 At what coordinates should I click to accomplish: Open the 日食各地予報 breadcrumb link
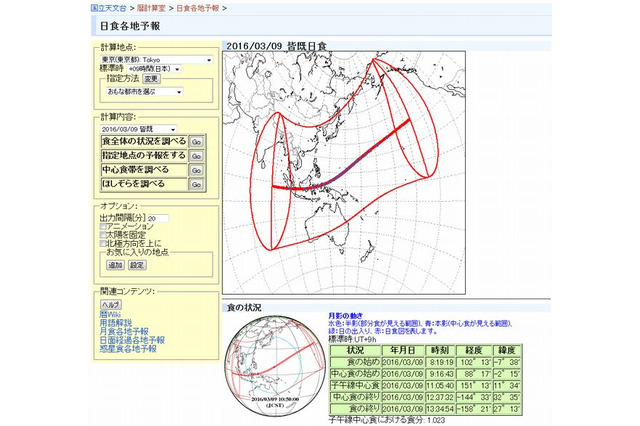(198, 8)
